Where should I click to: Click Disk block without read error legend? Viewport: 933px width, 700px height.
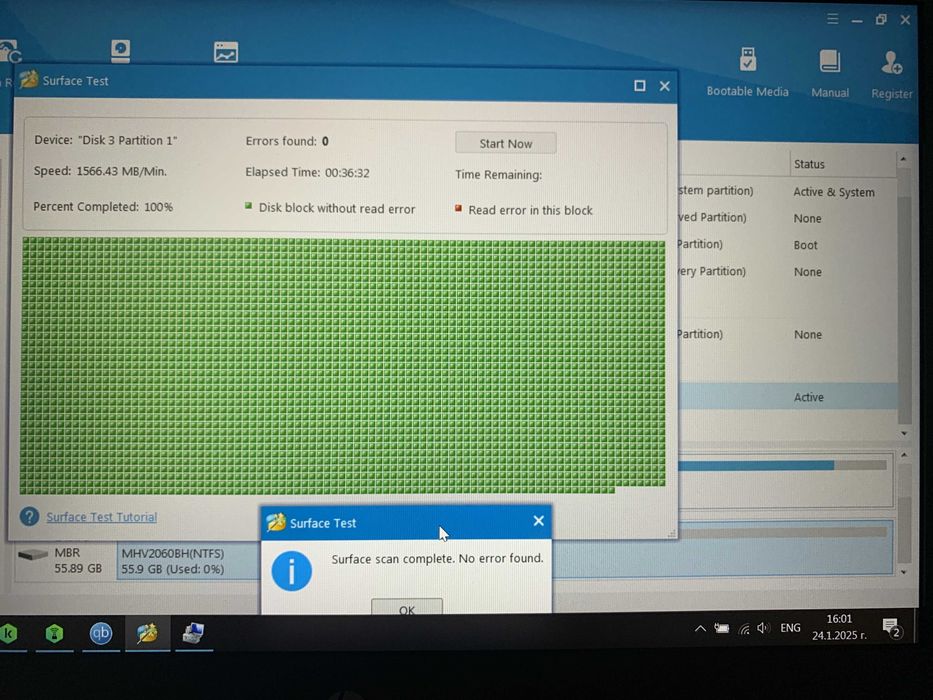[x=330, y=208]
